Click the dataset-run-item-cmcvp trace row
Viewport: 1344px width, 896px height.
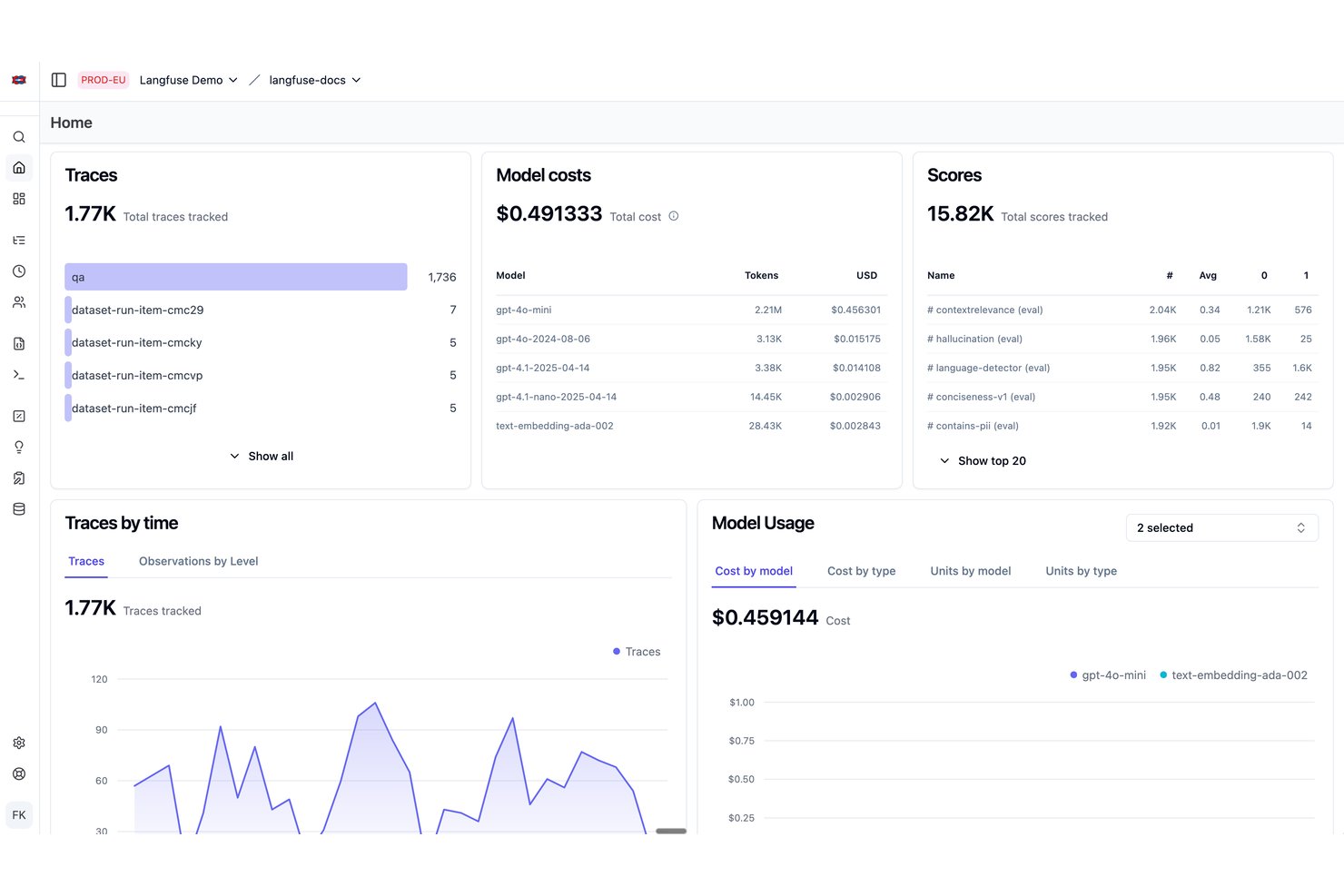(261, 376)
